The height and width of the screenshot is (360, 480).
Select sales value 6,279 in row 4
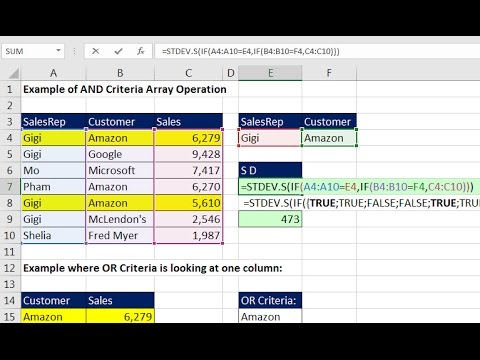pos(188,138)
